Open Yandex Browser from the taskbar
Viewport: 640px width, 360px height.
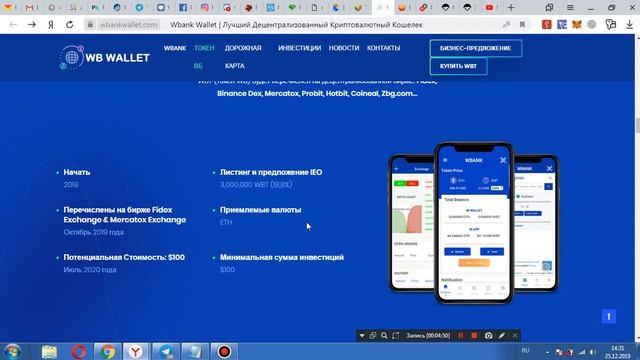(136, 351)
